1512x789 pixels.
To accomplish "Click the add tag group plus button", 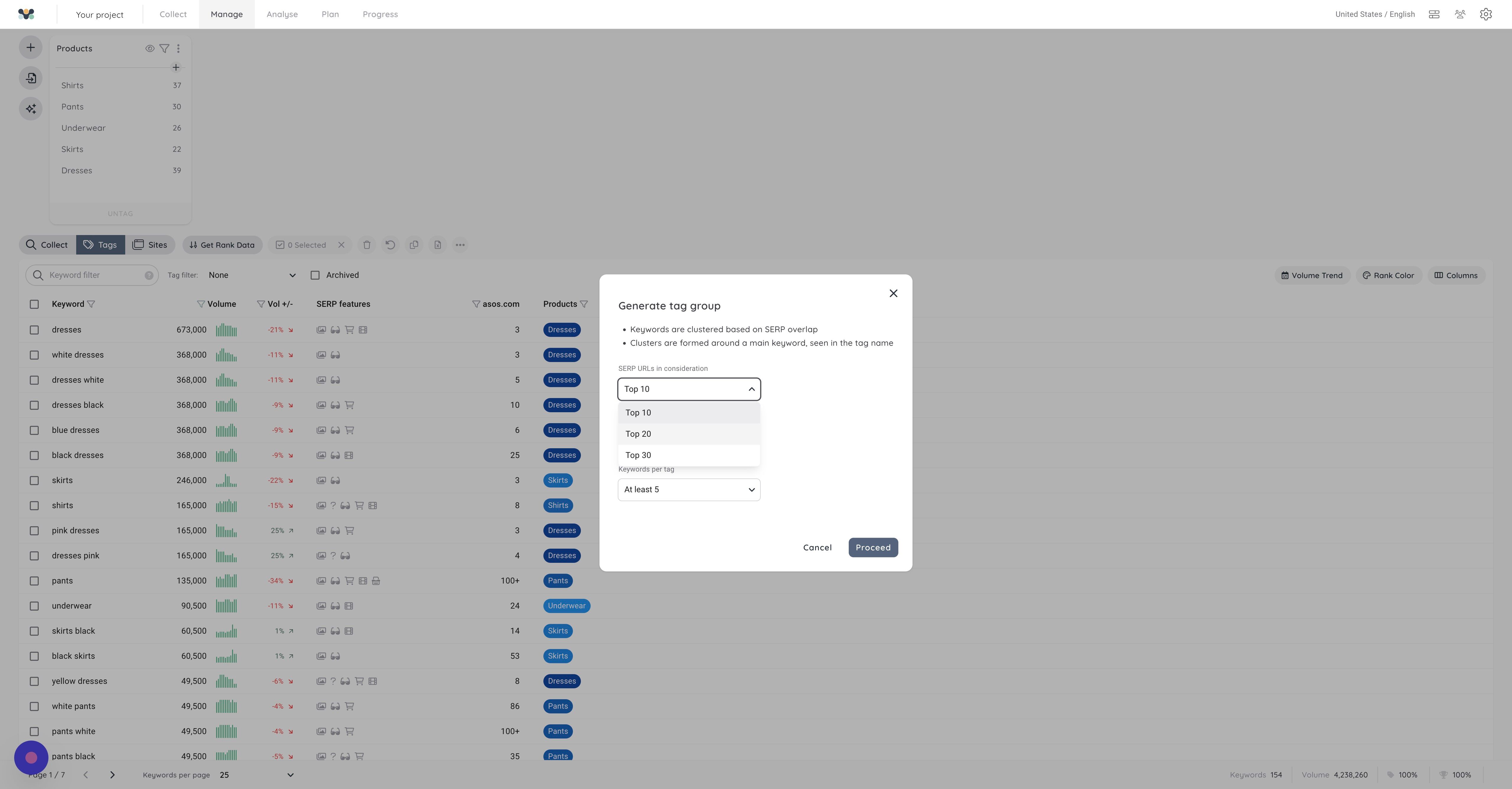I will pyautogui.click(x=30, y=48).
